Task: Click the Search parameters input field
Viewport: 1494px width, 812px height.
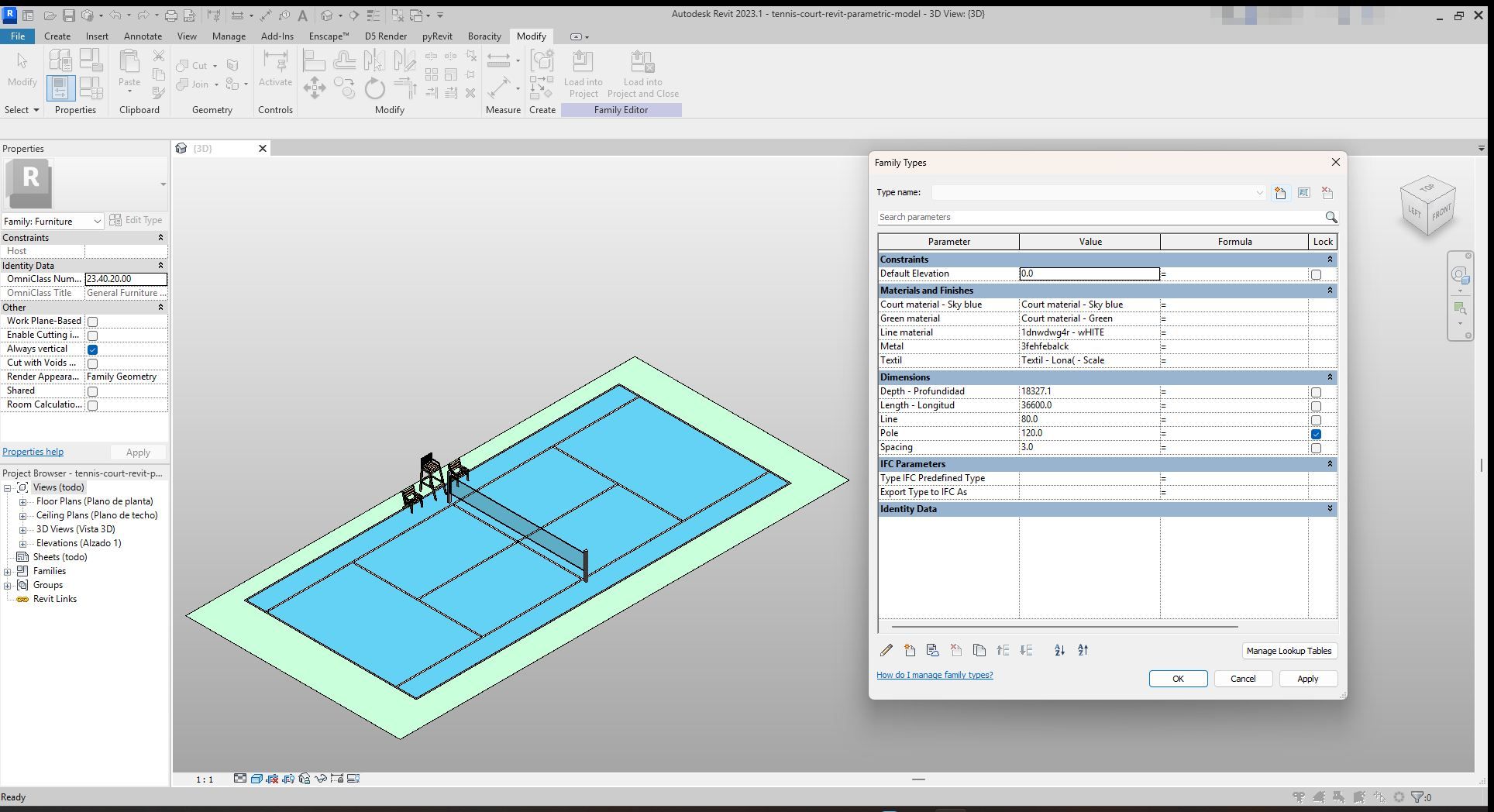Action: [1100, 218]
